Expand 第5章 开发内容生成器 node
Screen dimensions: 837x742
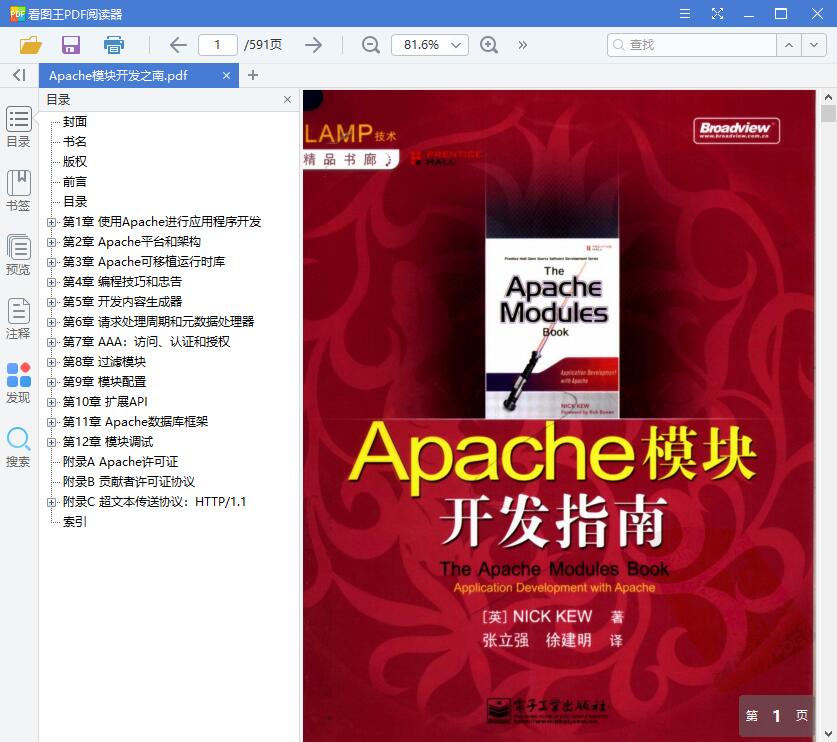pos(51,302)
